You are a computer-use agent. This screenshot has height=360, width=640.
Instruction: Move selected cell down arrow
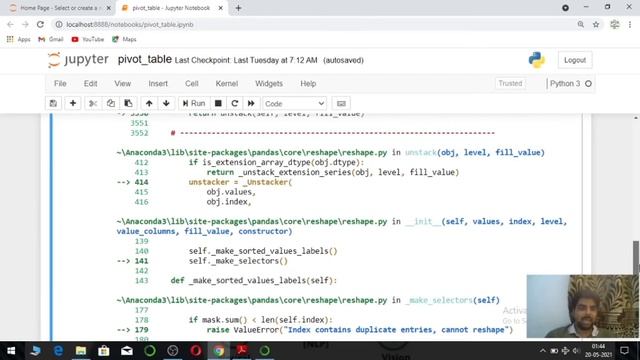tap(166, 104)
